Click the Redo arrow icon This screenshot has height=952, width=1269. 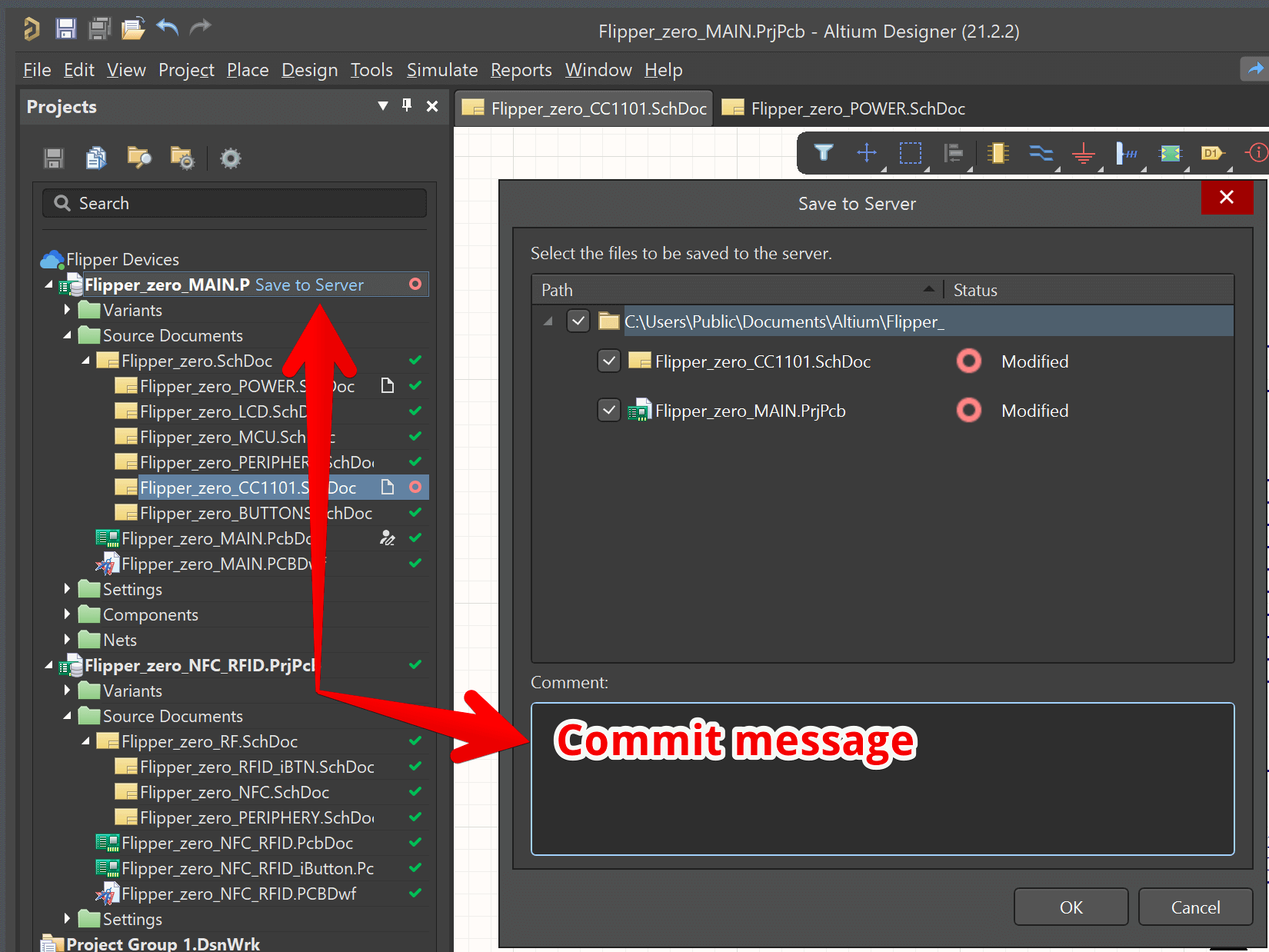pyautogui.click(x=200, y=28)
